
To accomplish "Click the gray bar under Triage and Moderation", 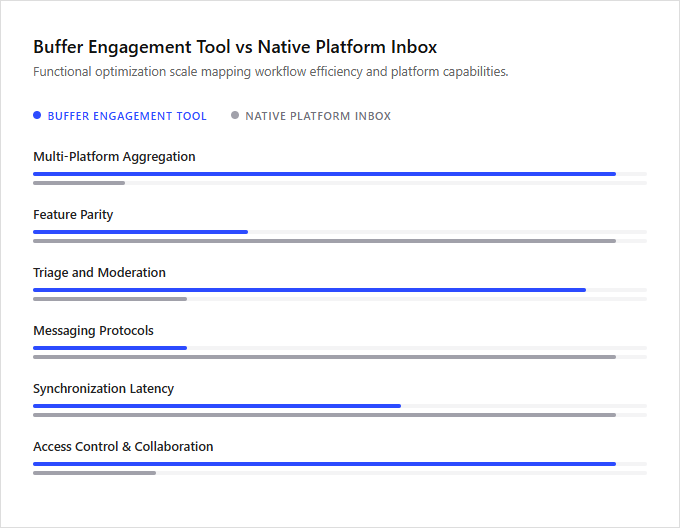I will coord(110,299).
